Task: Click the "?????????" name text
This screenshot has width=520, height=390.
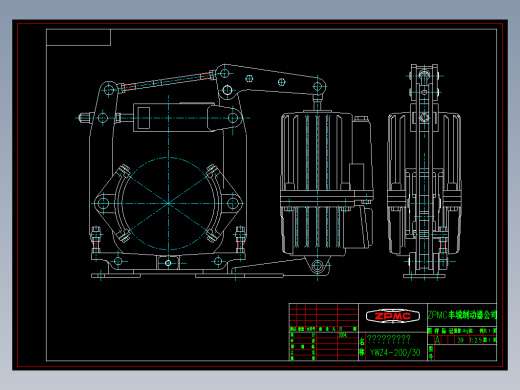Action: 389,339
